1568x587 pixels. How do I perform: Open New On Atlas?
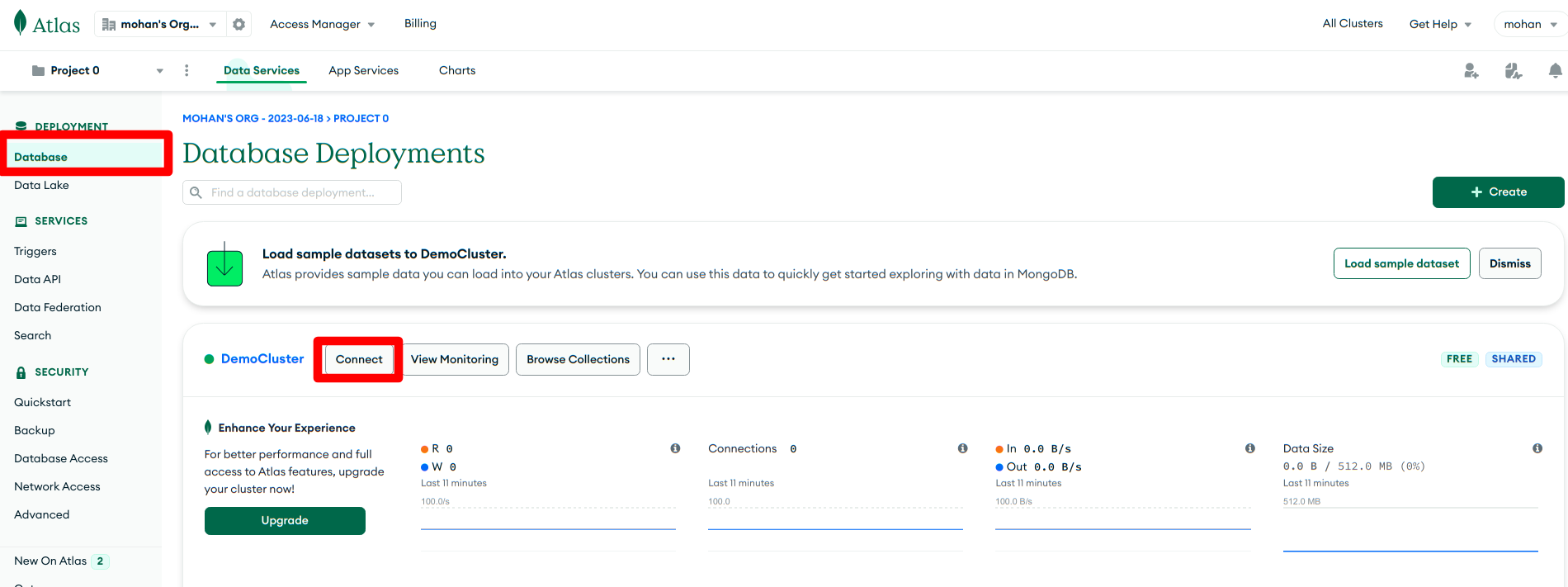click(50, 561)
